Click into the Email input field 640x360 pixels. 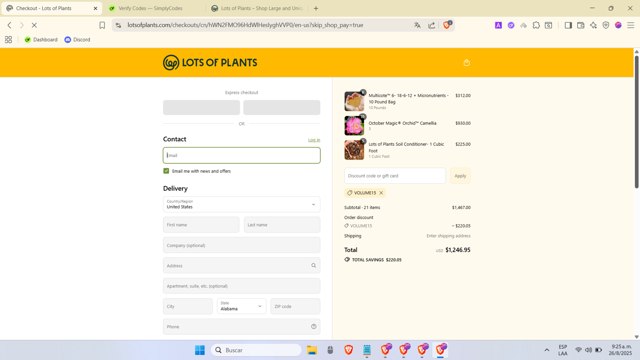[x=242, y=156]
